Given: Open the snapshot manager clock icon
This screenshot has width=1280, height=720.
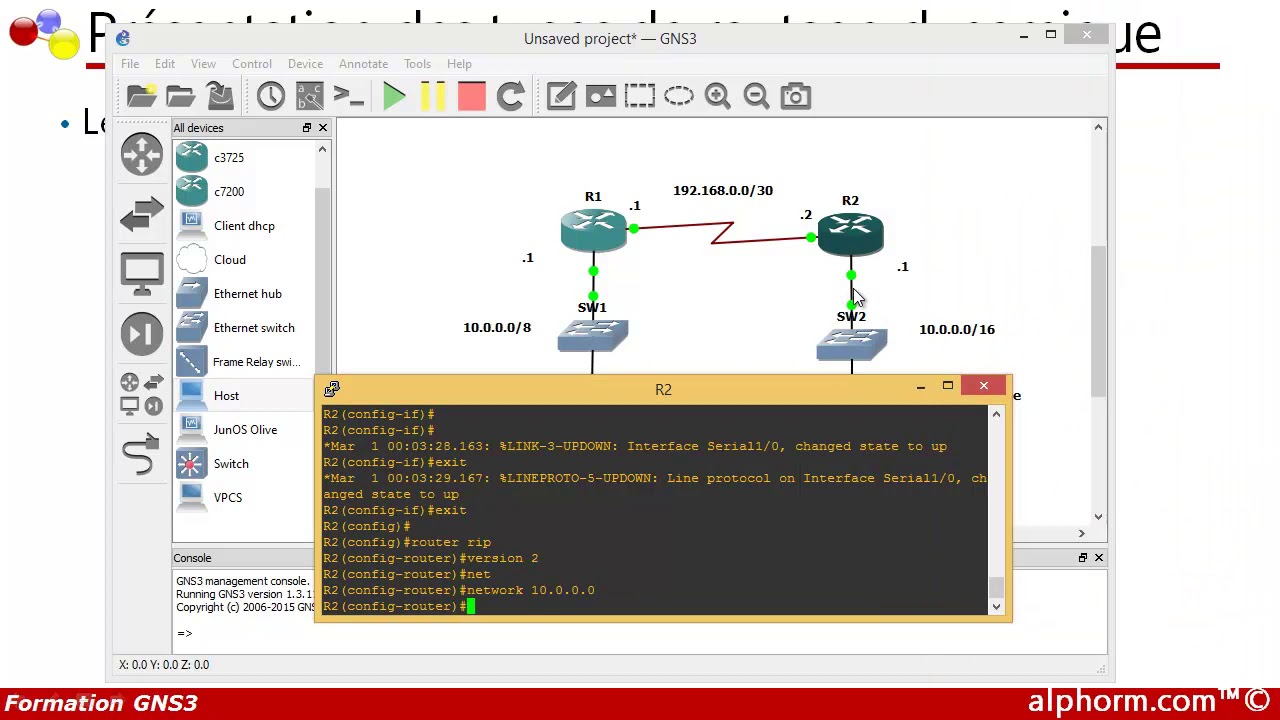Looking at the screenshot, I should [270, 96].
